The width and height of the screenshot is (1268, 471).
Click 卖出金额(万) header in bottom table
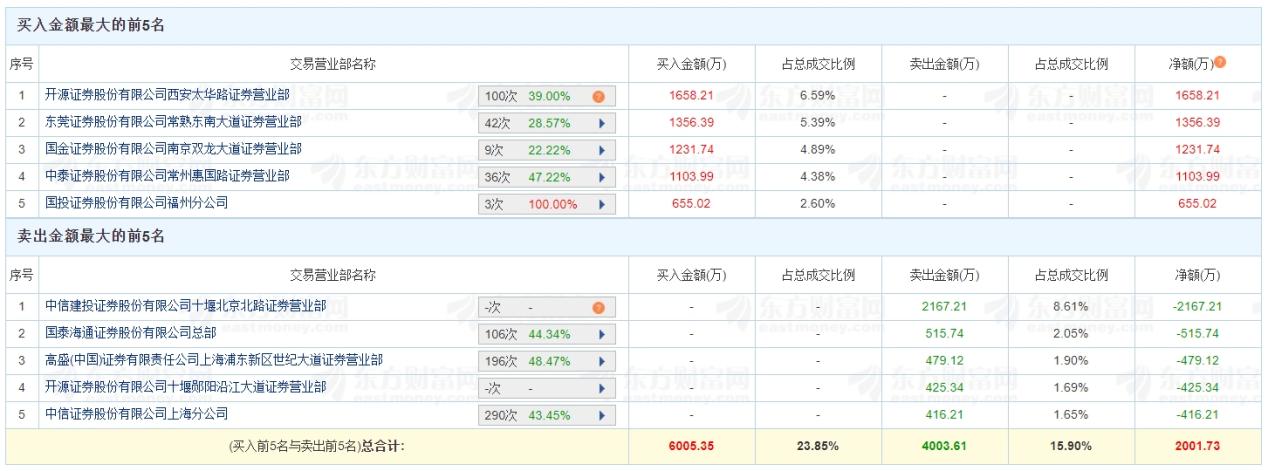[945, 275]
